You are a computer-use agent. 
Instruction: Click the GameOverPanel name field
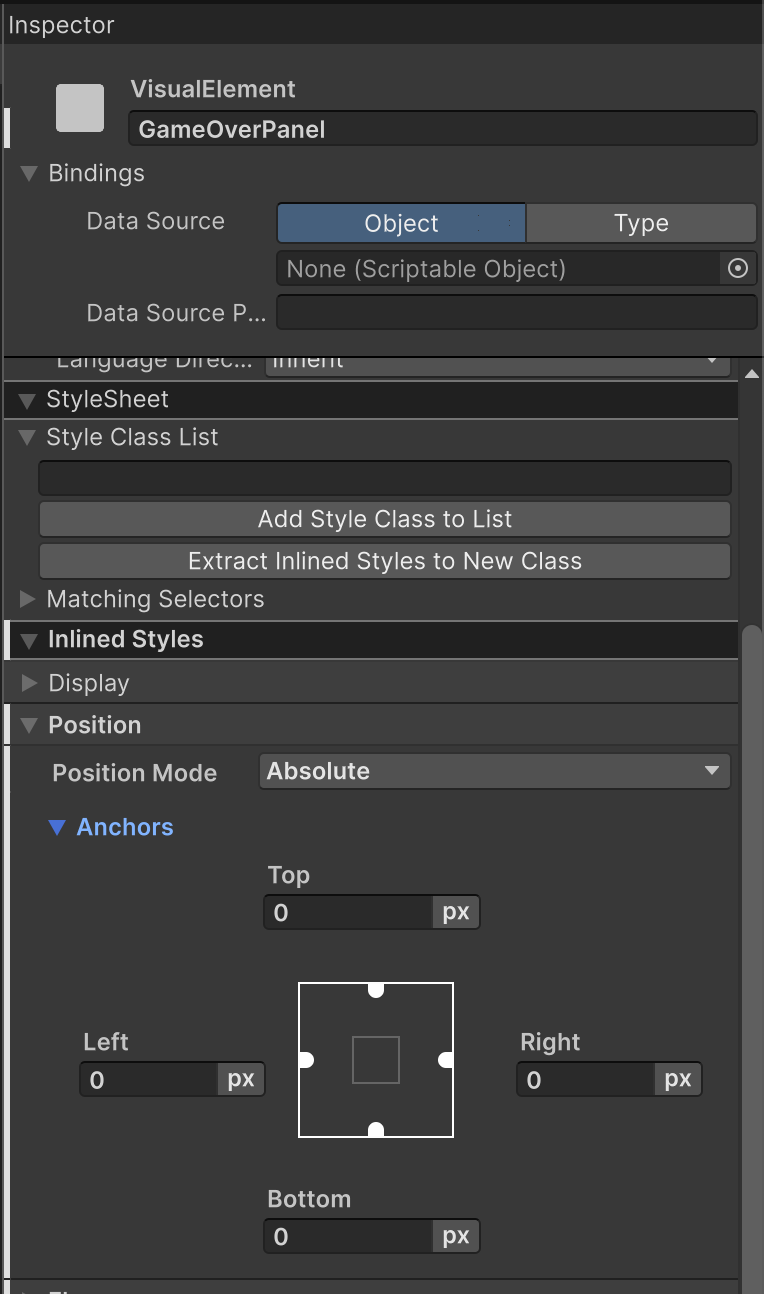pyautogui.click(x=442, y=129)
